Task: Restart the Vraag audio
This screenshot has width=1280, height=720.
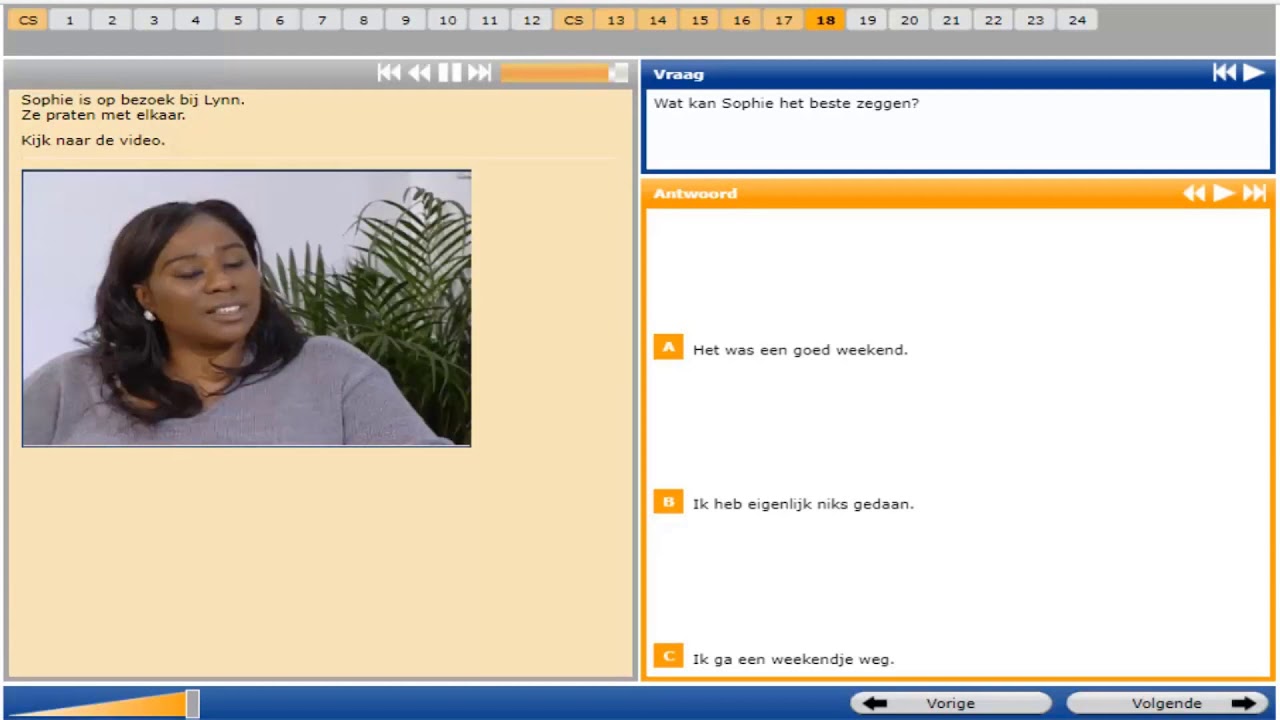Action: [1224, 72]
